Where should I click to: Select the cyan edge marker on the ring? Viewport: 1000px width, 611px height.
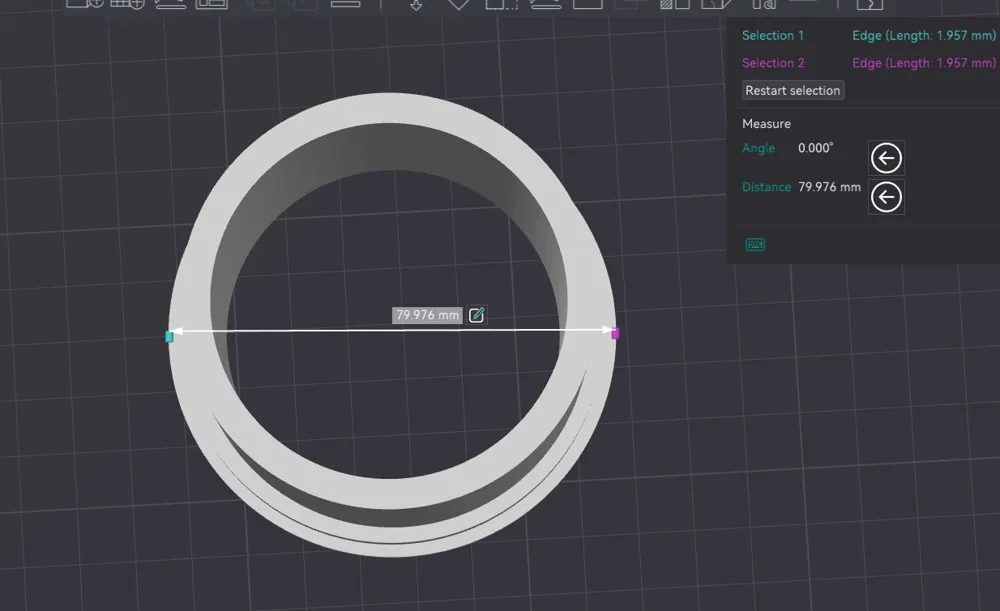click(x=169, y=336)
